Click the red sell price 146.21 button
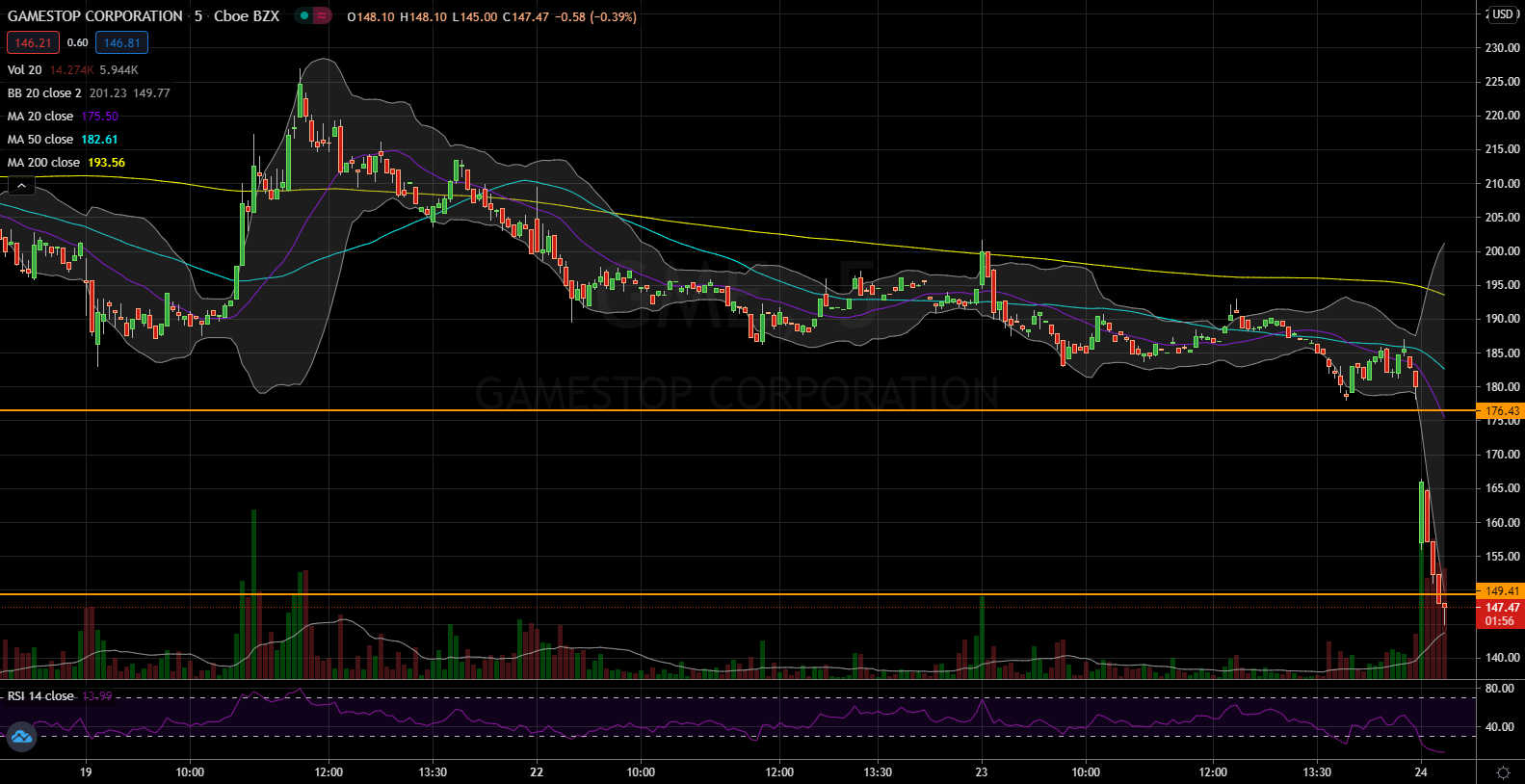The width and height of the screenshot is (1525, 784). click(x=33, y=42)
